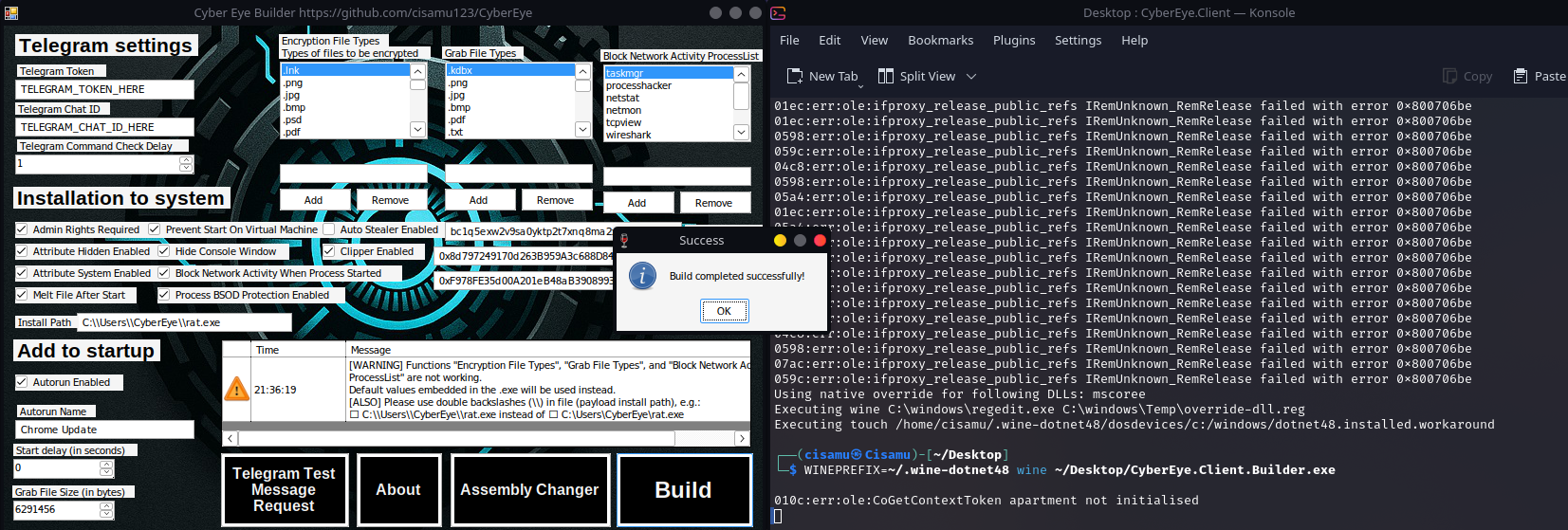Open the Settings menu in Konsole
The height and width of the screenshot is (530, 1568).
click(1079, 40)
